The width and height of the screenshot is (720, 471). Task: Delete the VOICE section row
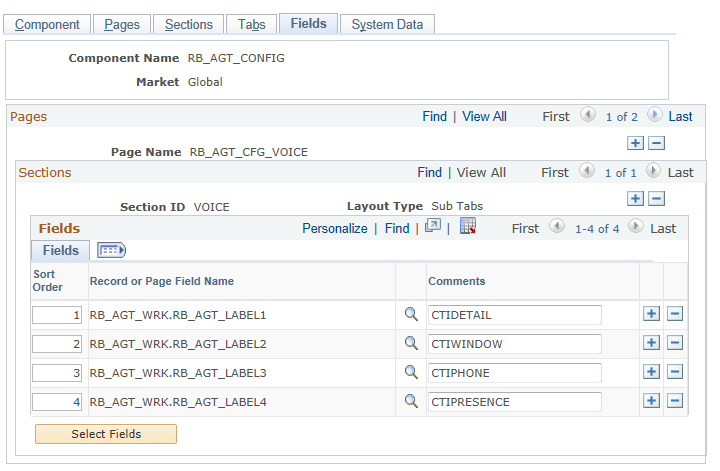coord(657,199)
